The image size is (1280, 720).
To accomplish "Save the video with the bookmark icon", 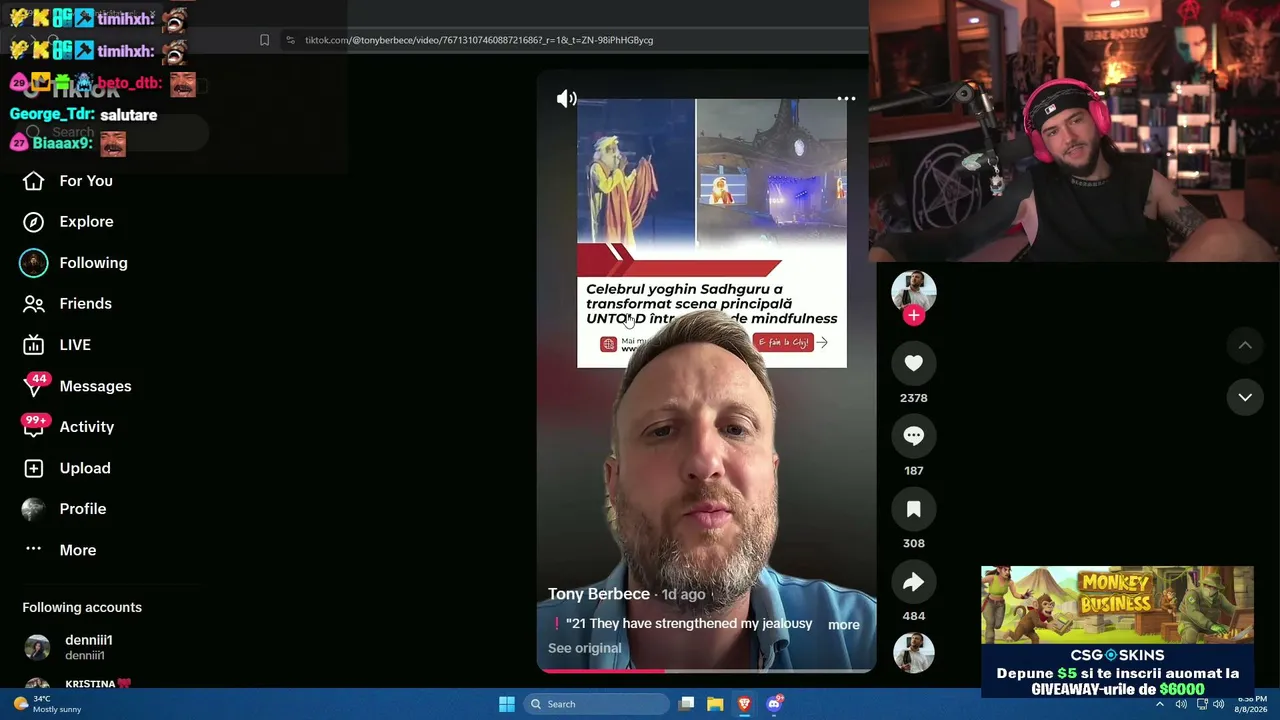I will (913, 509).
